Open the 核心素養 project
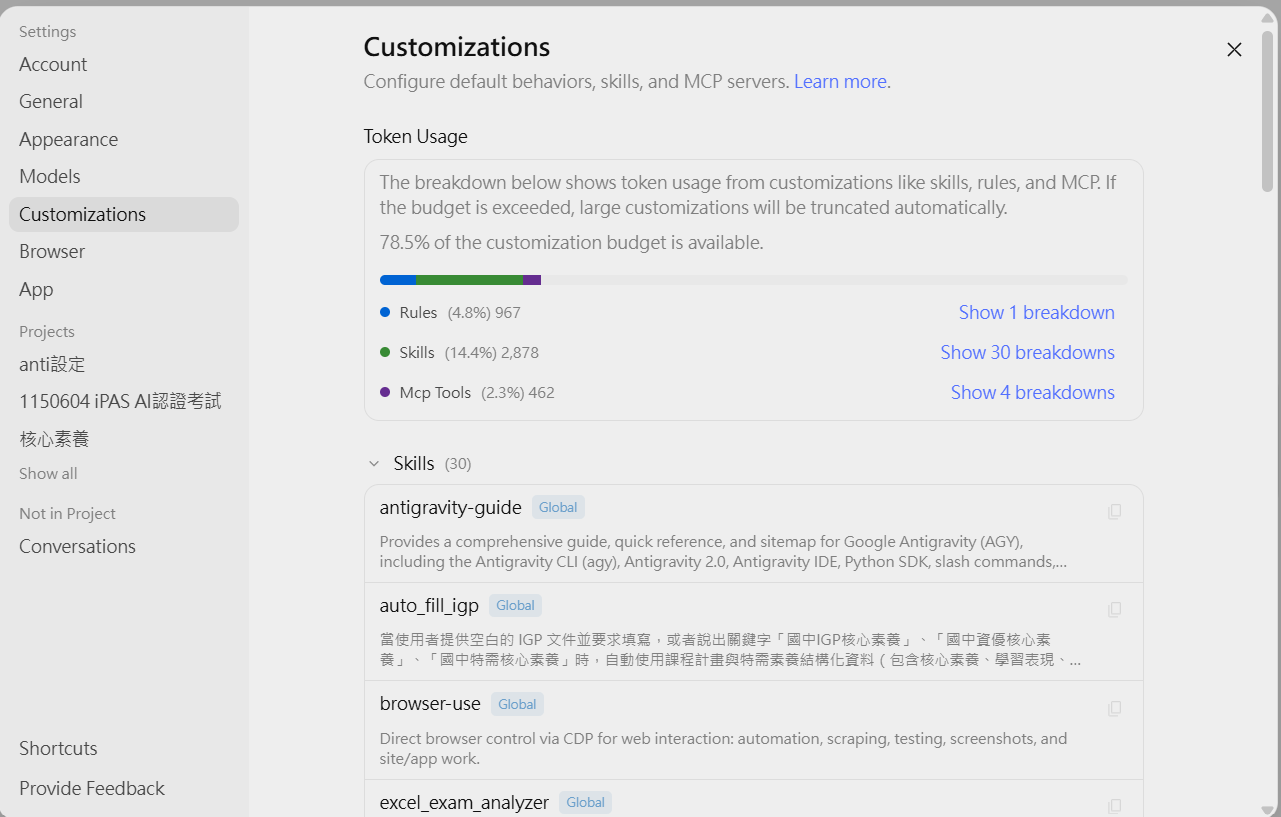The height and width of the screenshot is (817, 1281). 124,439
